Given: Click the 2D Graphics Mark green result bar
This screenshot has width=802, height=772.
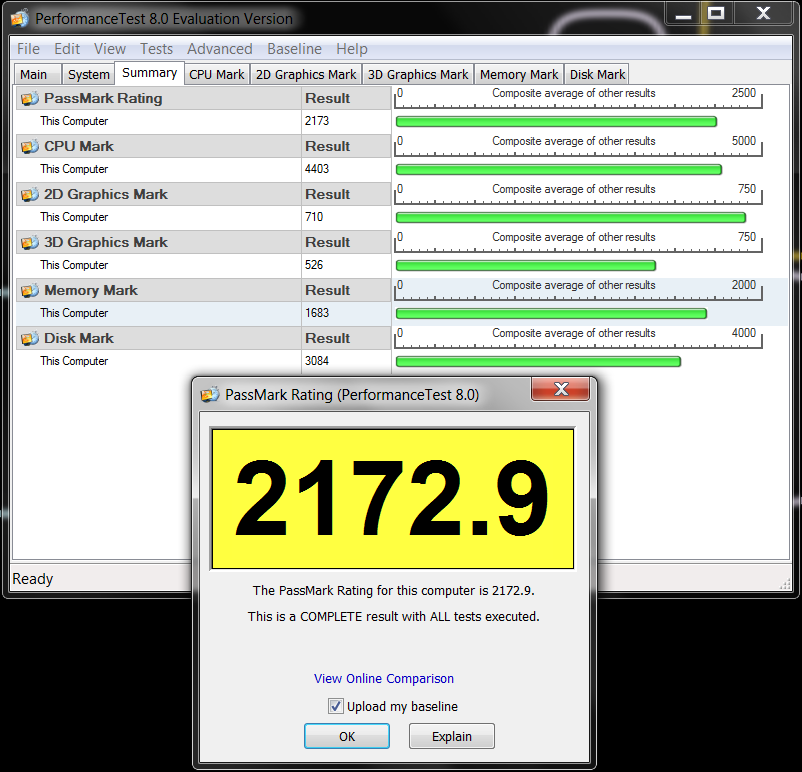Looking at the screenshot, I should [571, 218].
